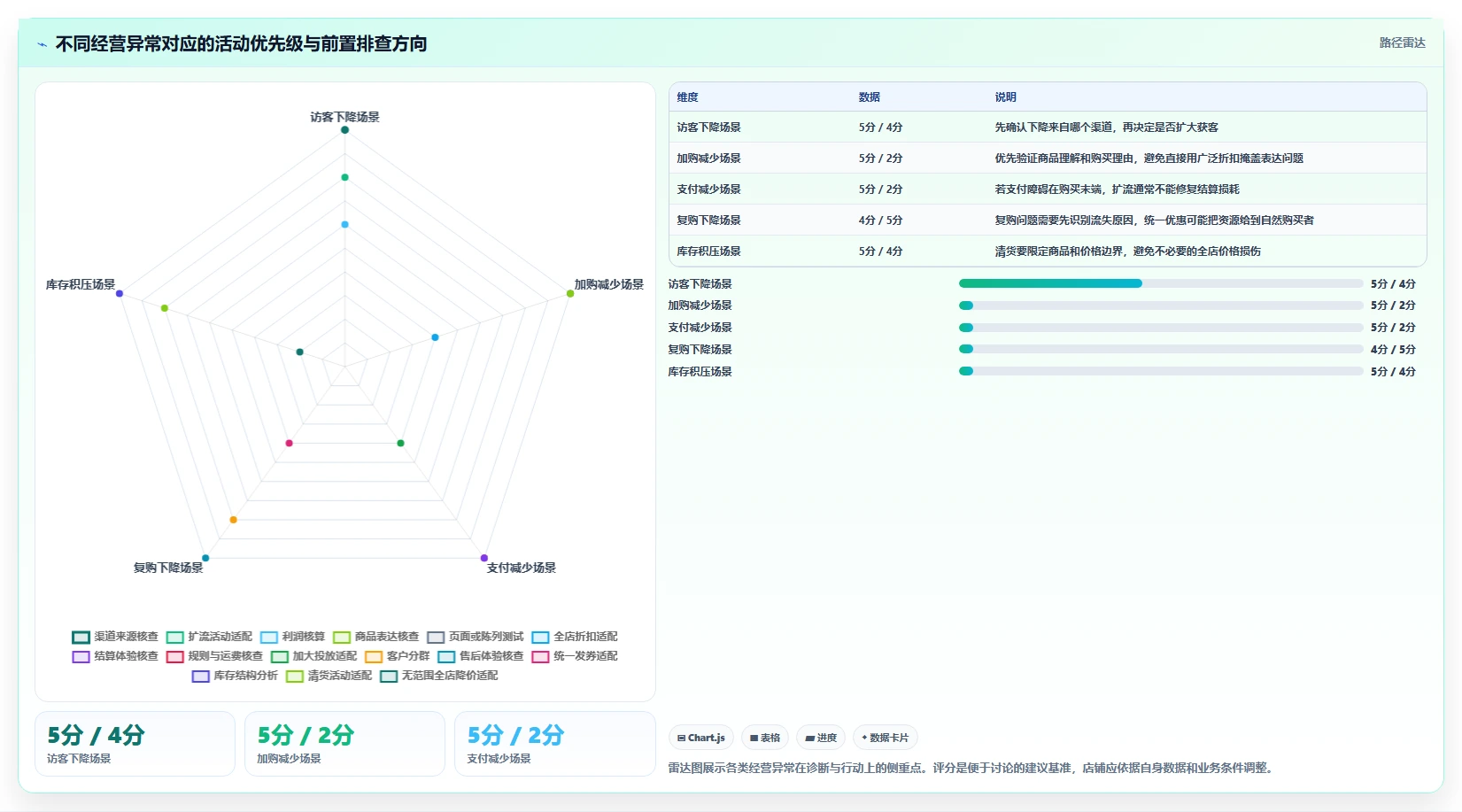Select the top radar point at 访客下降场景 axis

pos(344,130)
